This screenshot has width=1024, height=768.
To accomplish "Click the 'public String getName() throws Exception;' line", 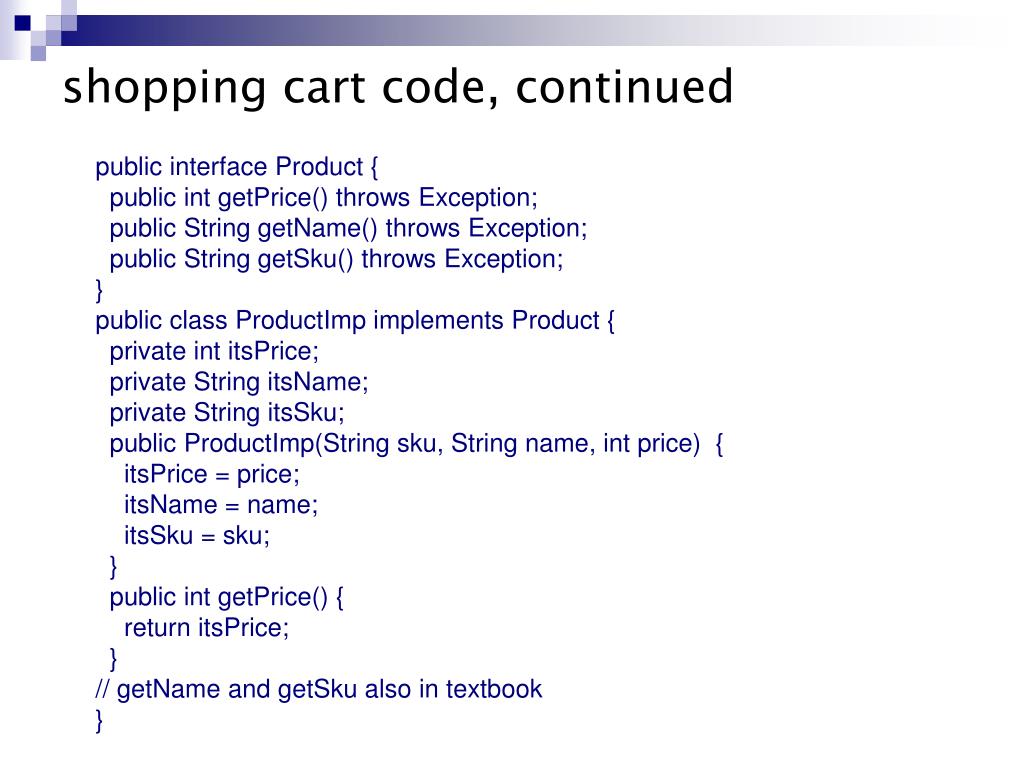I will (348, 229).
